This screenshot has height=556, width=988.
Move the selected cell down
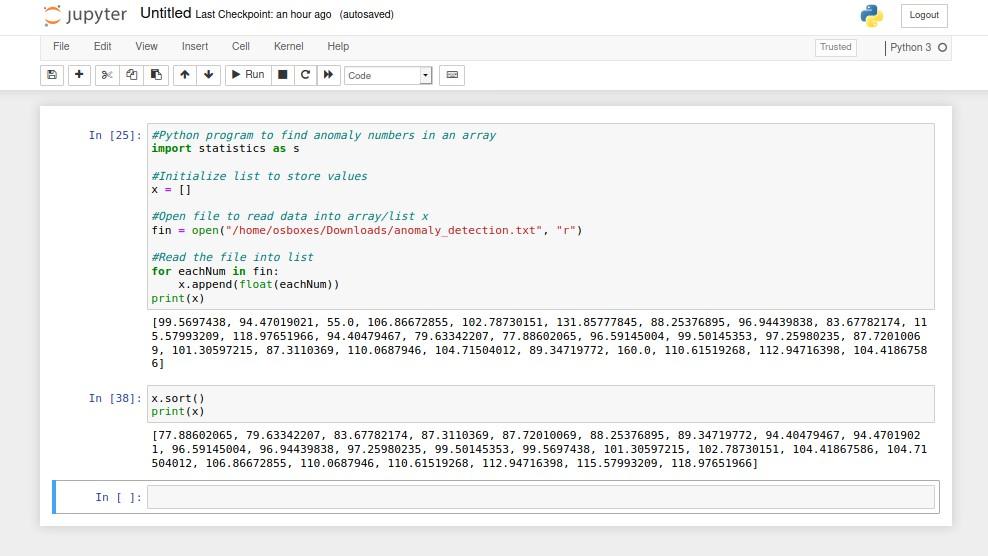coord(209,75)
